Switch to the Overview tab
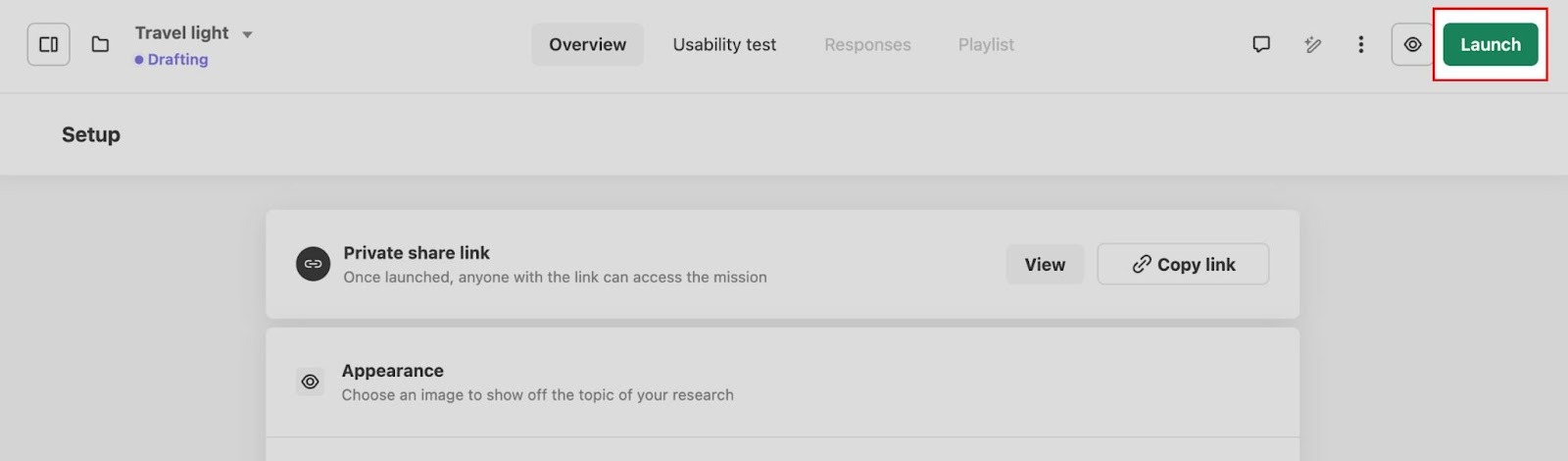 [587, 44]
